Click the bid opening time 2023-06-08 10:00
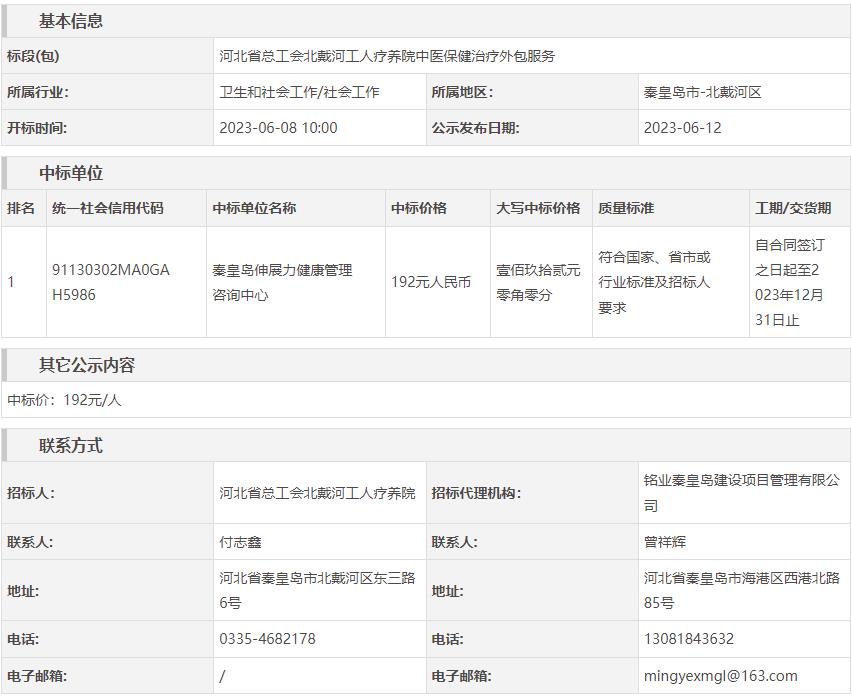The image size is (852, 698). (x=278, y=128)
